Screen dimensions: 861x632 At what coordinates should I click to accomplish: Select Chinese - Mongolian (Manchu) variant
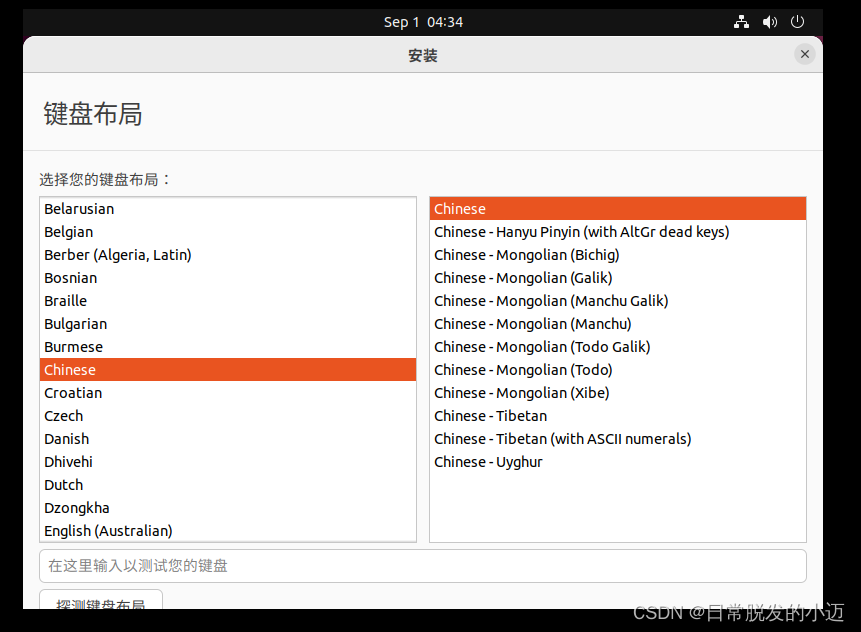click(x=618, y=324)
